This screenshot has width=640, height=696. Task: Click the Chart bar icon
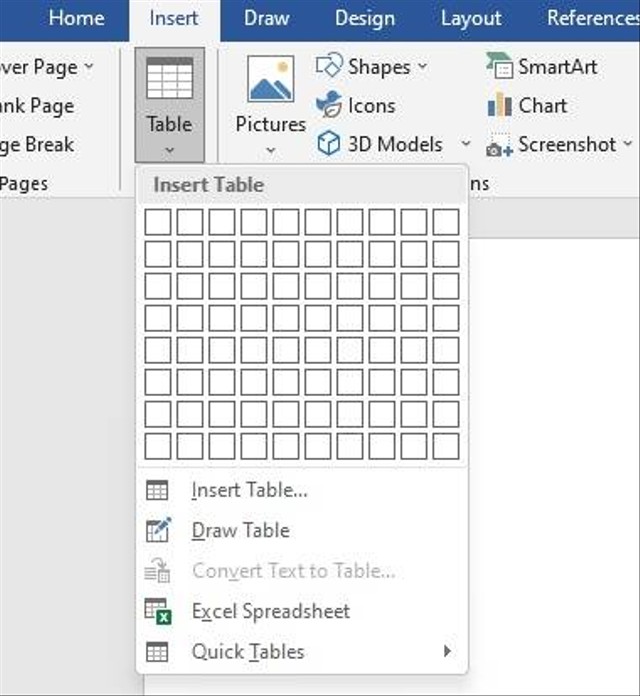(x=499, y=105)
